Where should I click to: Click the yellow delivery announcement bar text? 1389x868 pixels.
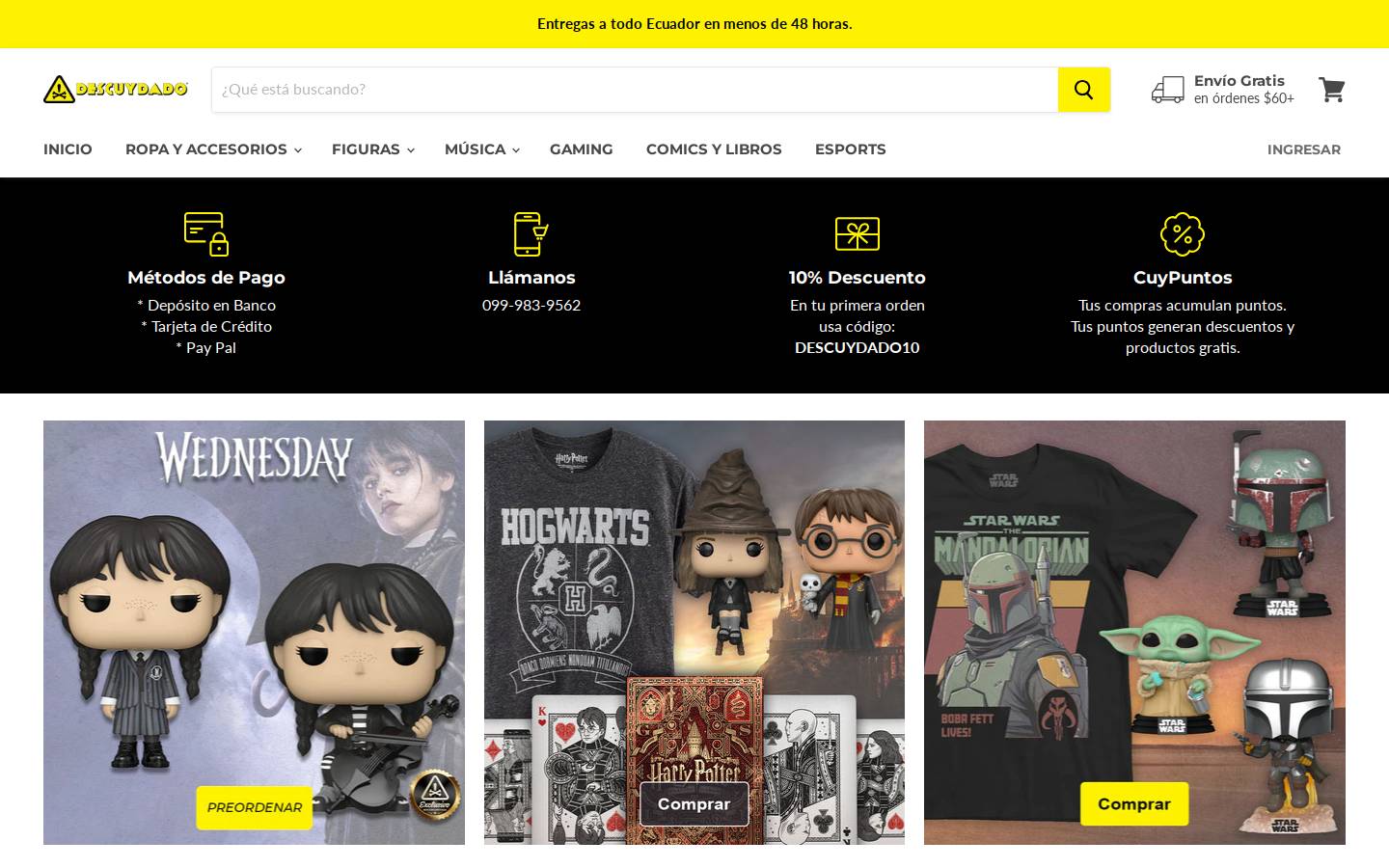point(694,24)
